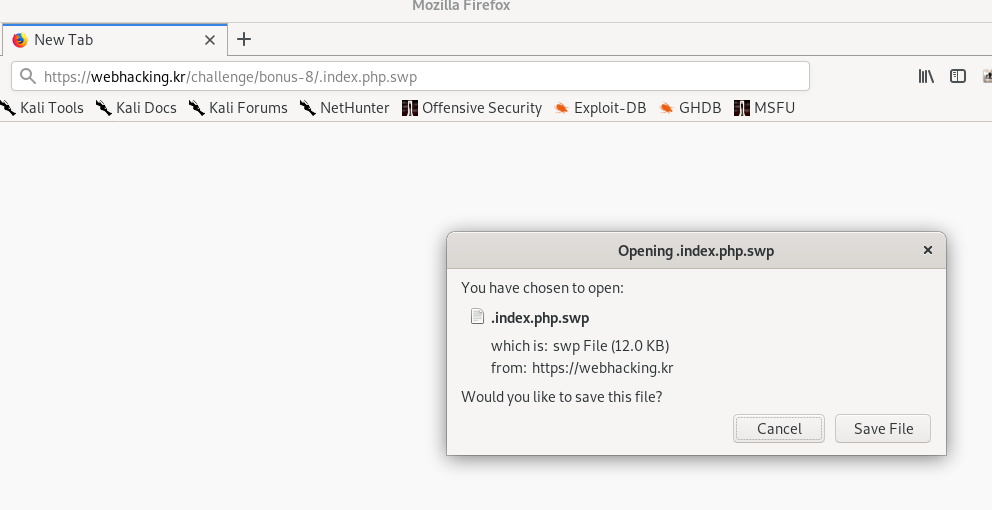The width and height of the screenshot is (992, 510).
Task: Click Save File button
Action: pyautogui.click(x=883, y=429)
